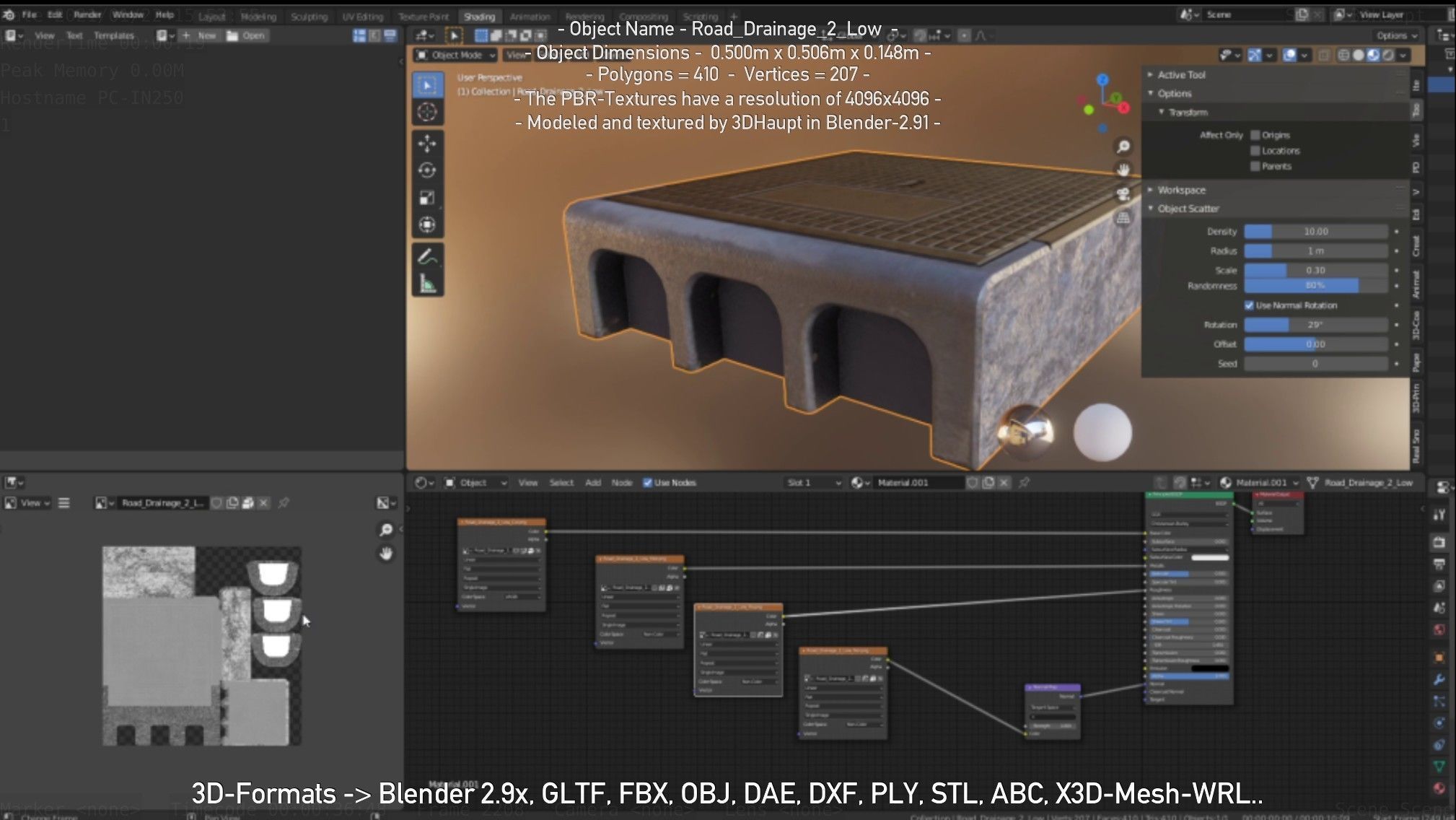Screen dimensions: 1456x820
Task: Uncheck Use Normal Rotation
Action: 1249,305
